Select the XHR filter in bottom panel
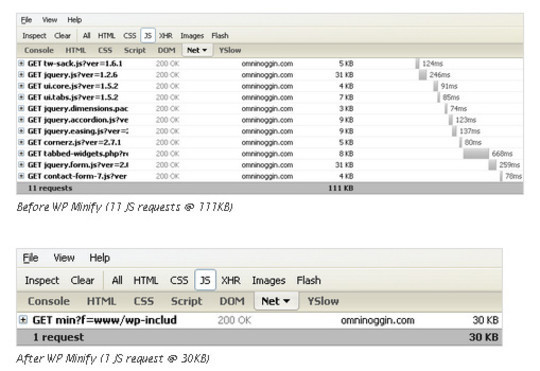 point(231,280)
